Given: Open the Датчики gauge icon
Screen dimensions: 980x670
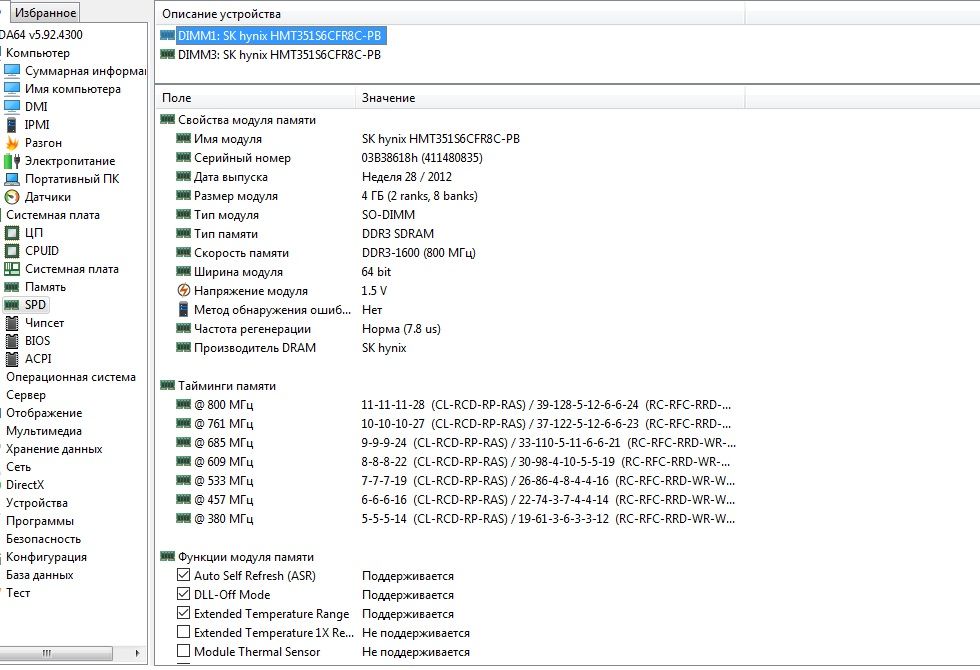Looking at the screenshot, I should click(12, 197).
